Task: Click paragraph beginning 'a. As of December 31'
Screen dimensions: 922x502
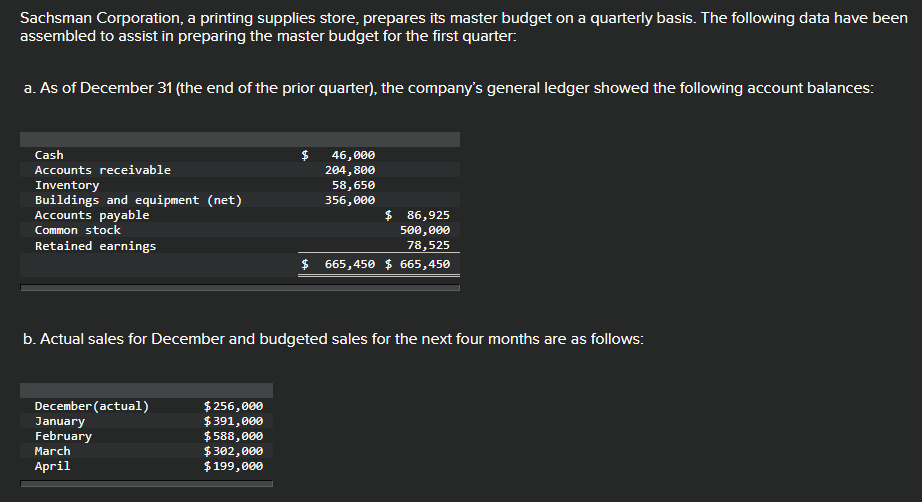Action: (x=449, y=88)
